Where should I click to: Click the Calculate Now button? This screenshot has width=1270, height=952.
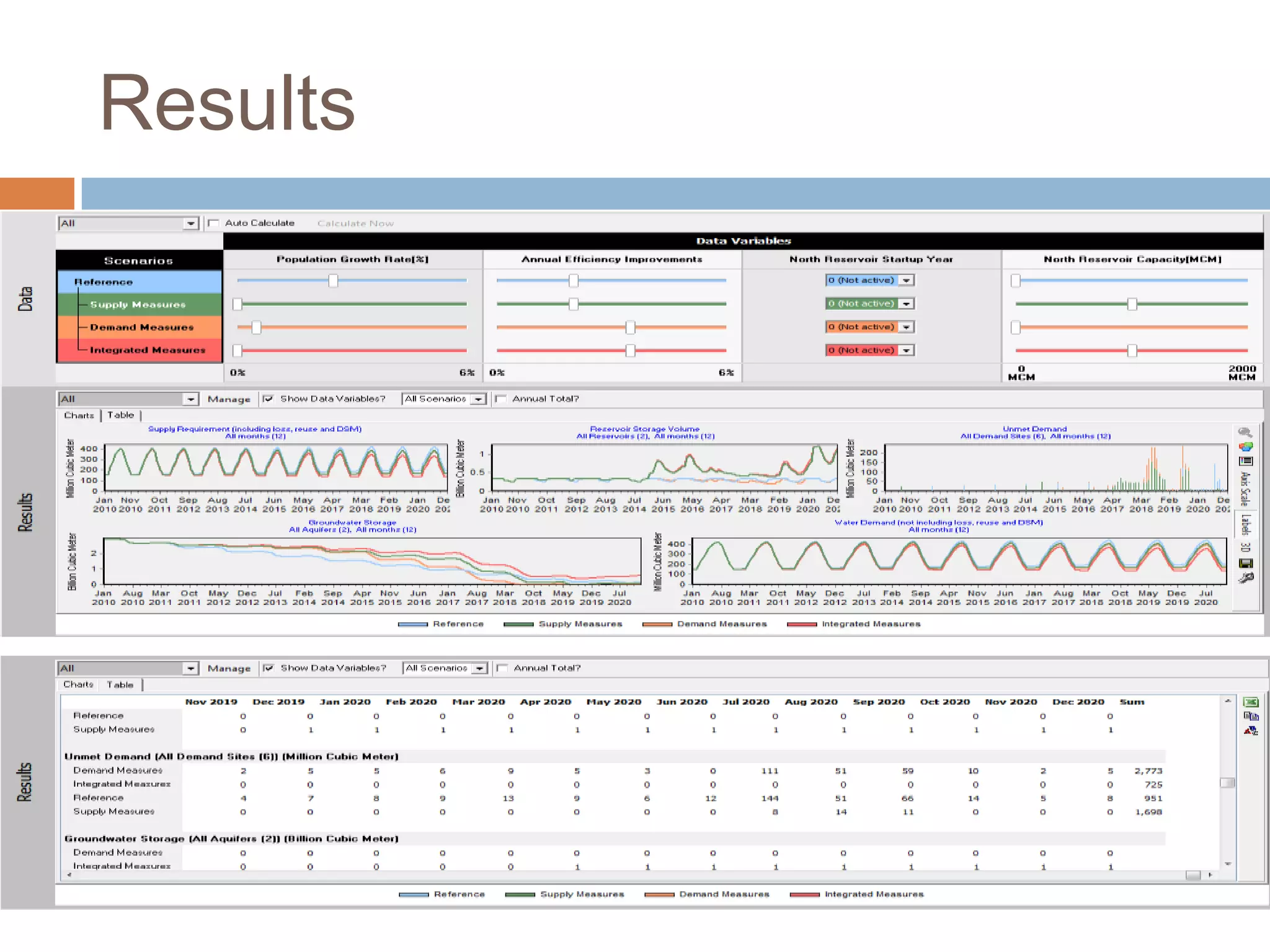355,223
